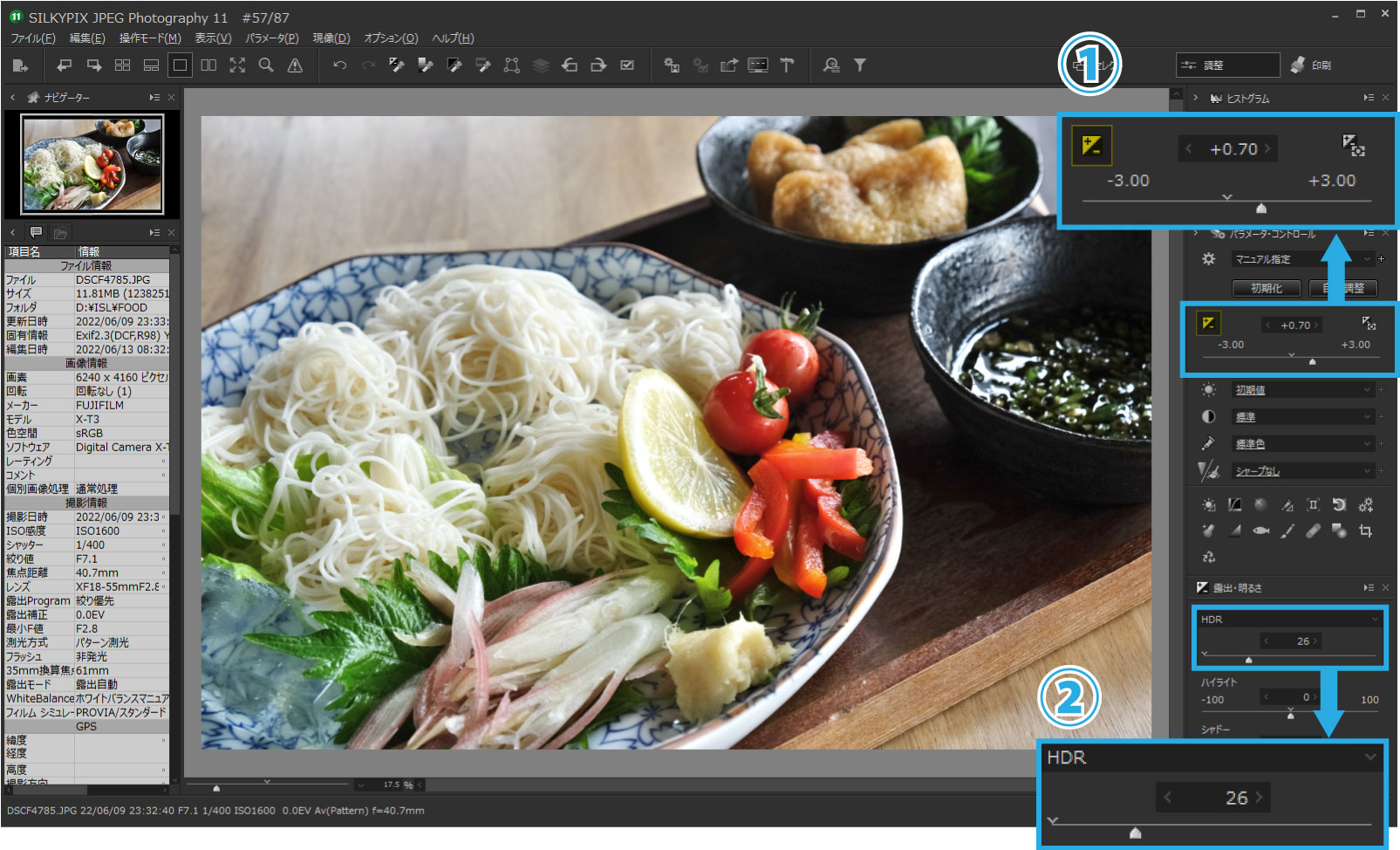The image size is (1400, 850).
Task: Click the 自動調整 button
Action: coord(1343,288)
